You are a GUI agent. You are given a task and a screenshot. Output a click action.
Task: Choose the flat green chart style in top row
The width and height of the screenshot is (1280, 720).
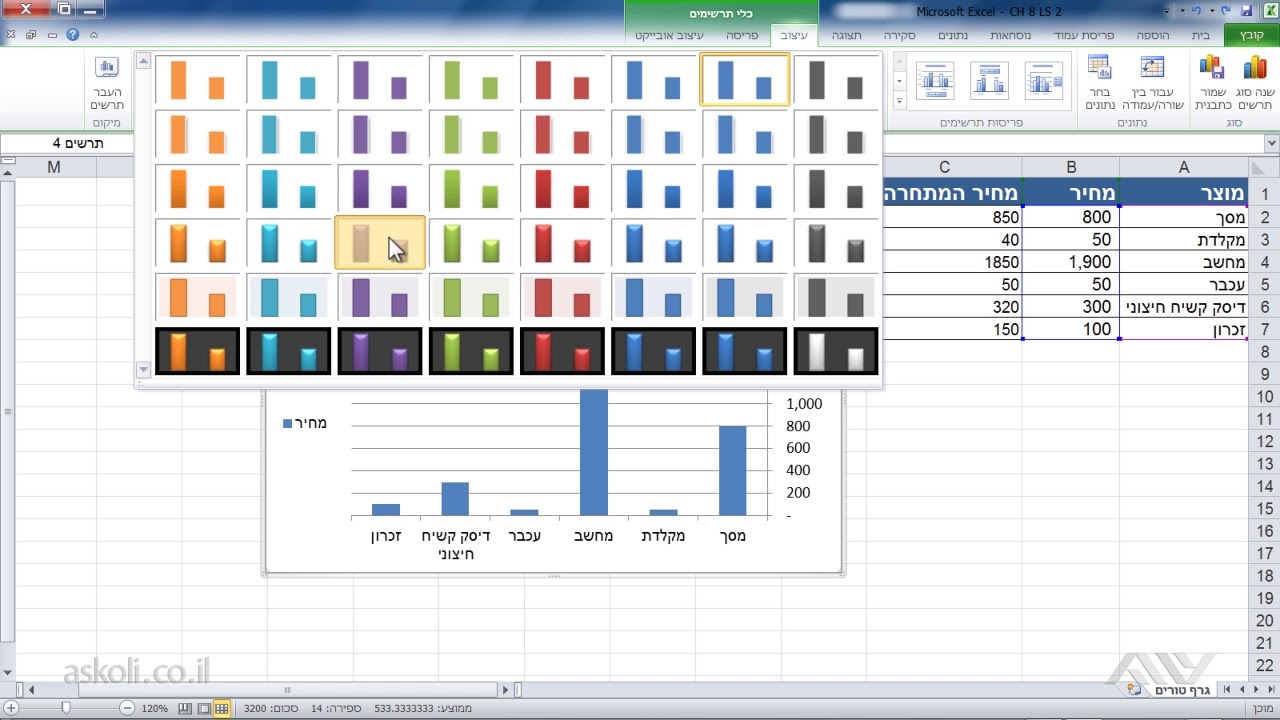click(471, 80)
